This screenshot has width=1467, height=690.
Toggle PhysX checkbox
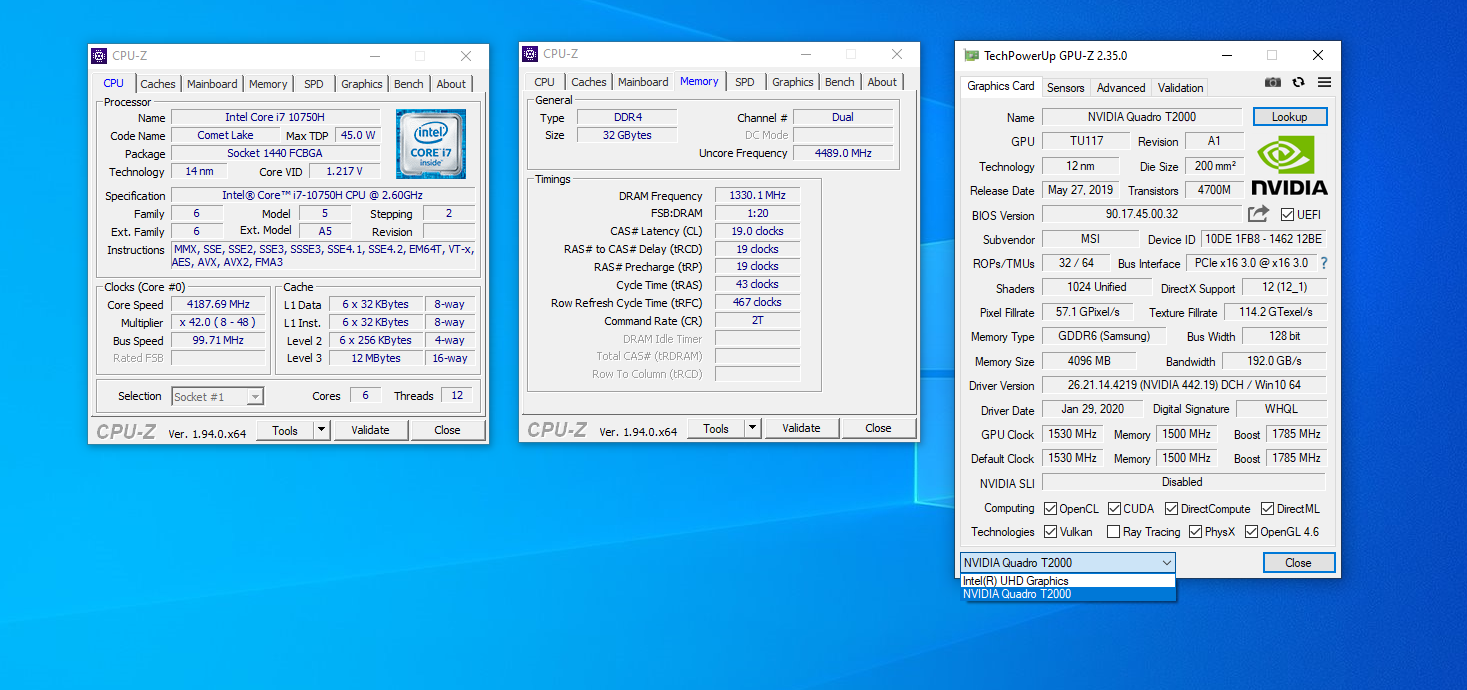[x=1195, y=532]
